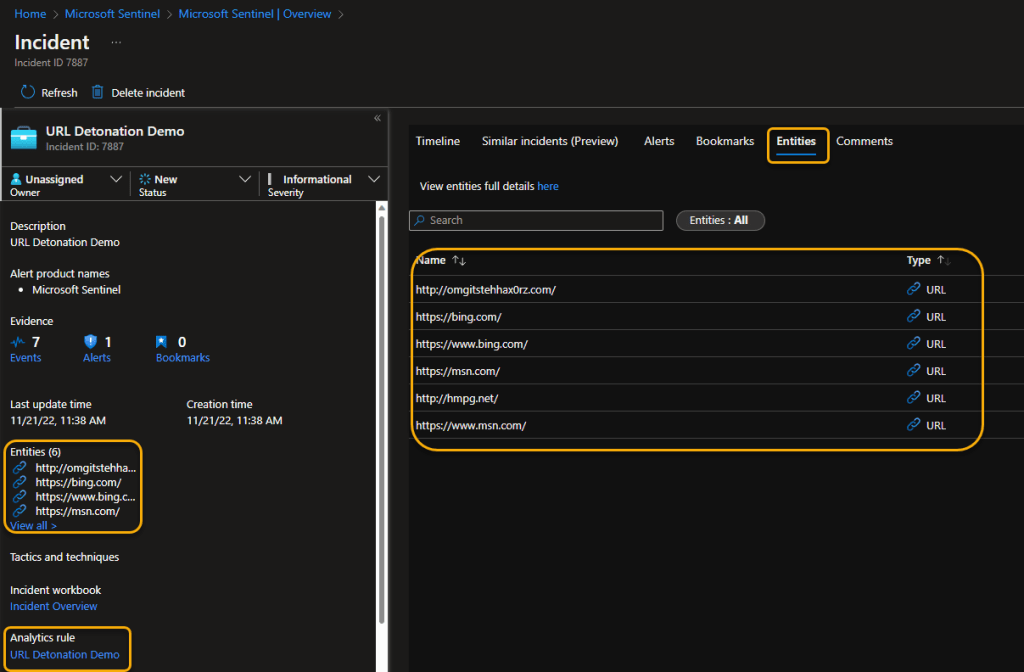Click URL type icon in http://hmpg.net/ row

[914, 397]
